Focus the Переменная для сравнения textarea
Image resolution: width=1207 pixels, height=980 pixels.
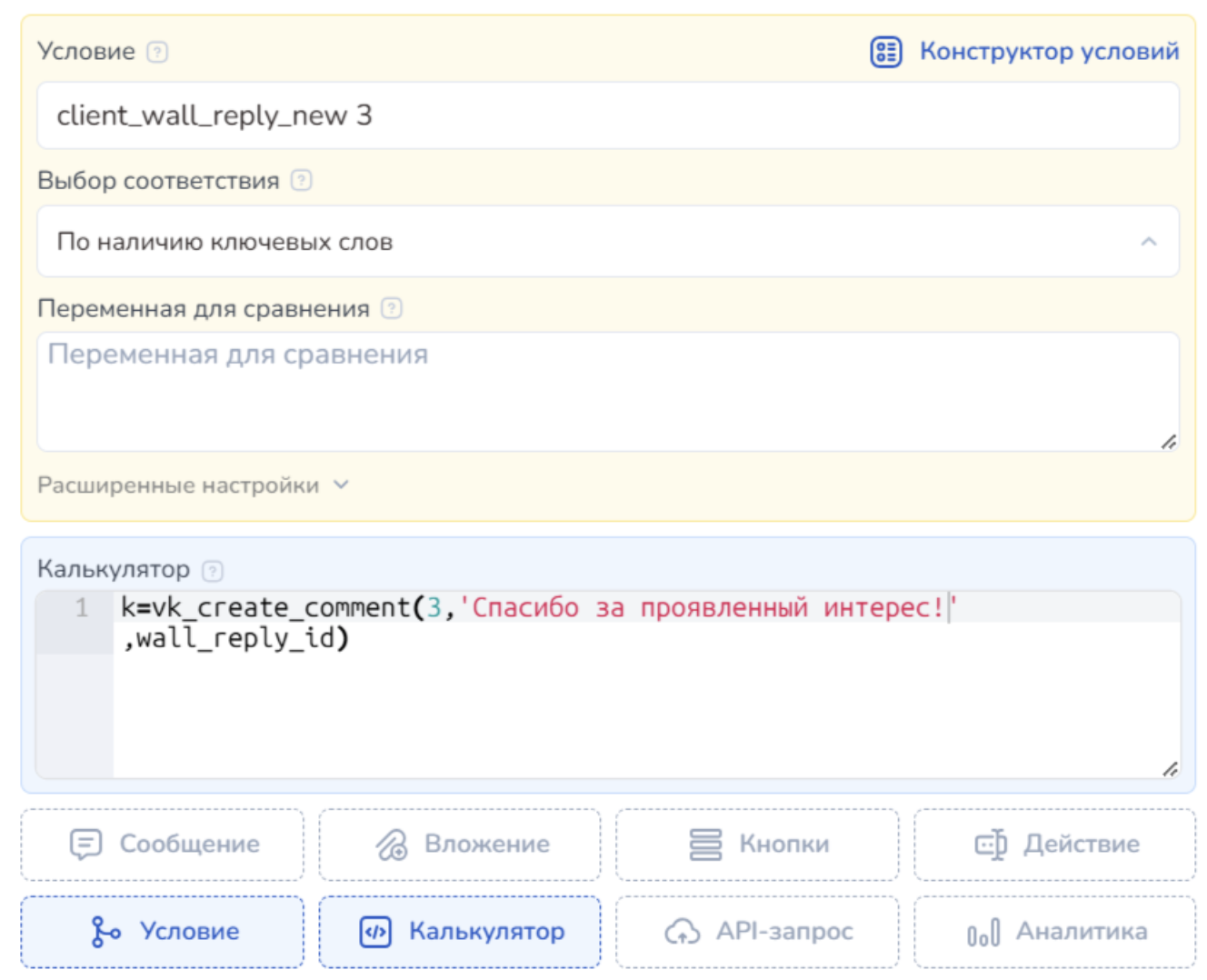tap(607, 391)
